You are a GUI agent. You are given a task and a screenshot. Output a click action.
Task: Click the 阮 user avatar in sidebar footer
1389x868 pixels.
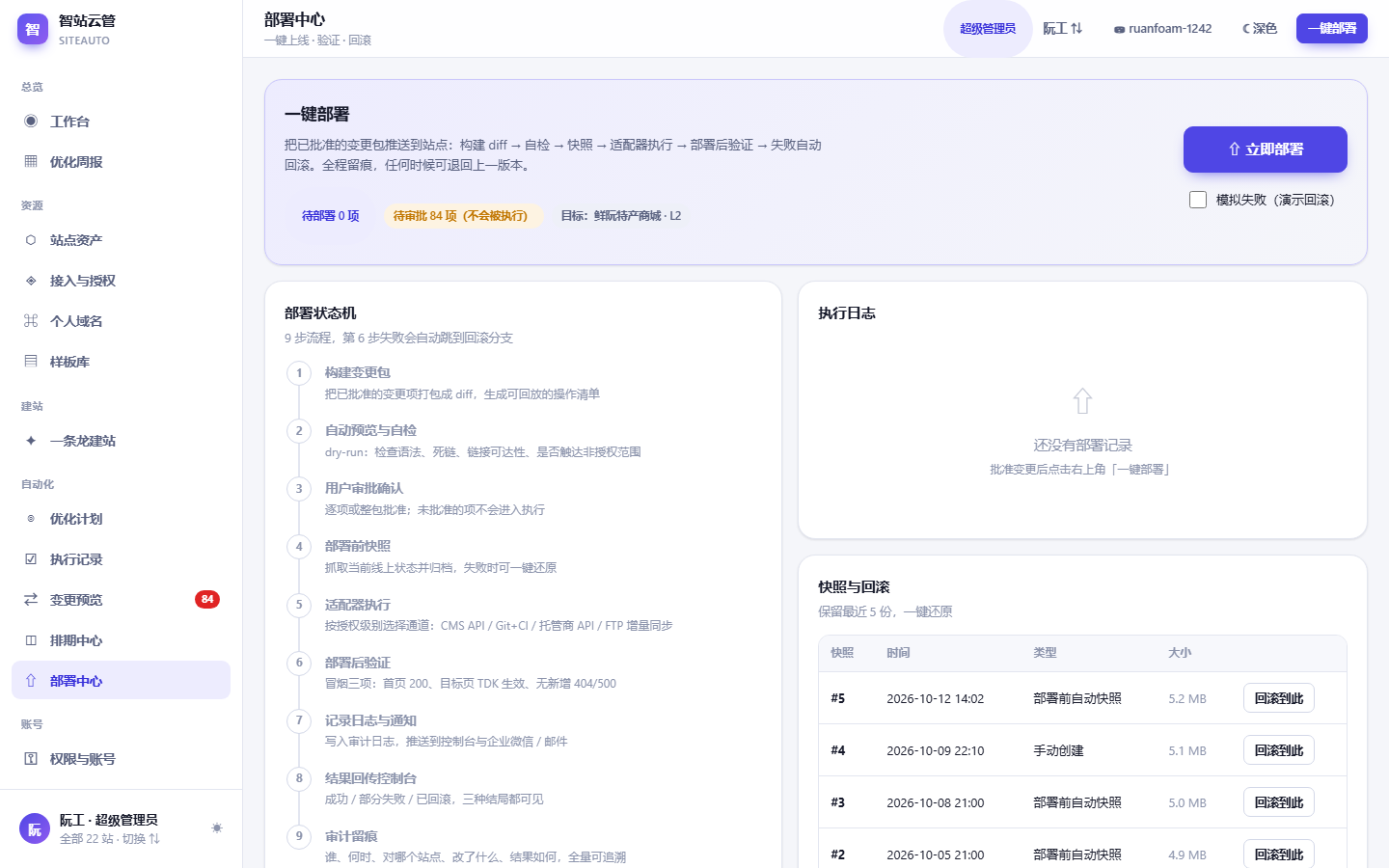(35, 828)
